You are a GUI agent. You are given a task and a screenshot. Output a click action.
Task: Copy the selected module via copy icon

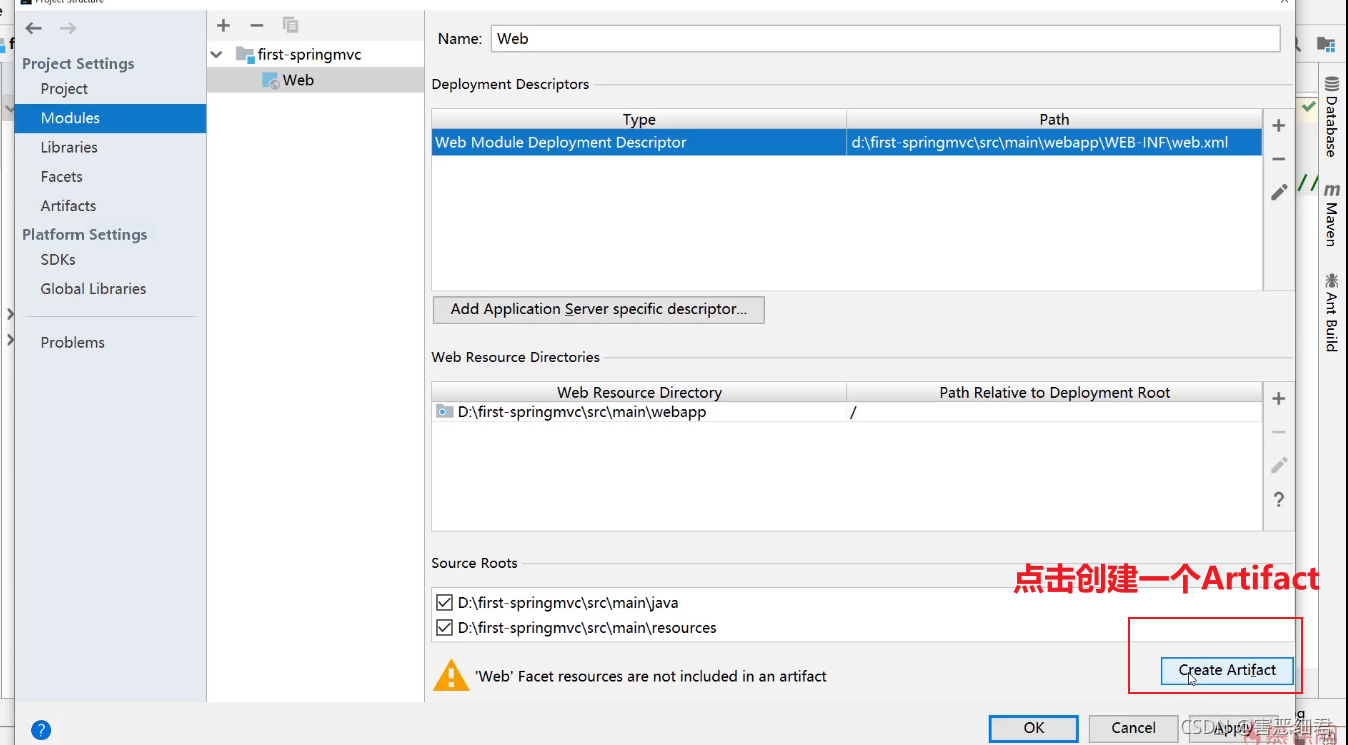click(x=290, y=25)
